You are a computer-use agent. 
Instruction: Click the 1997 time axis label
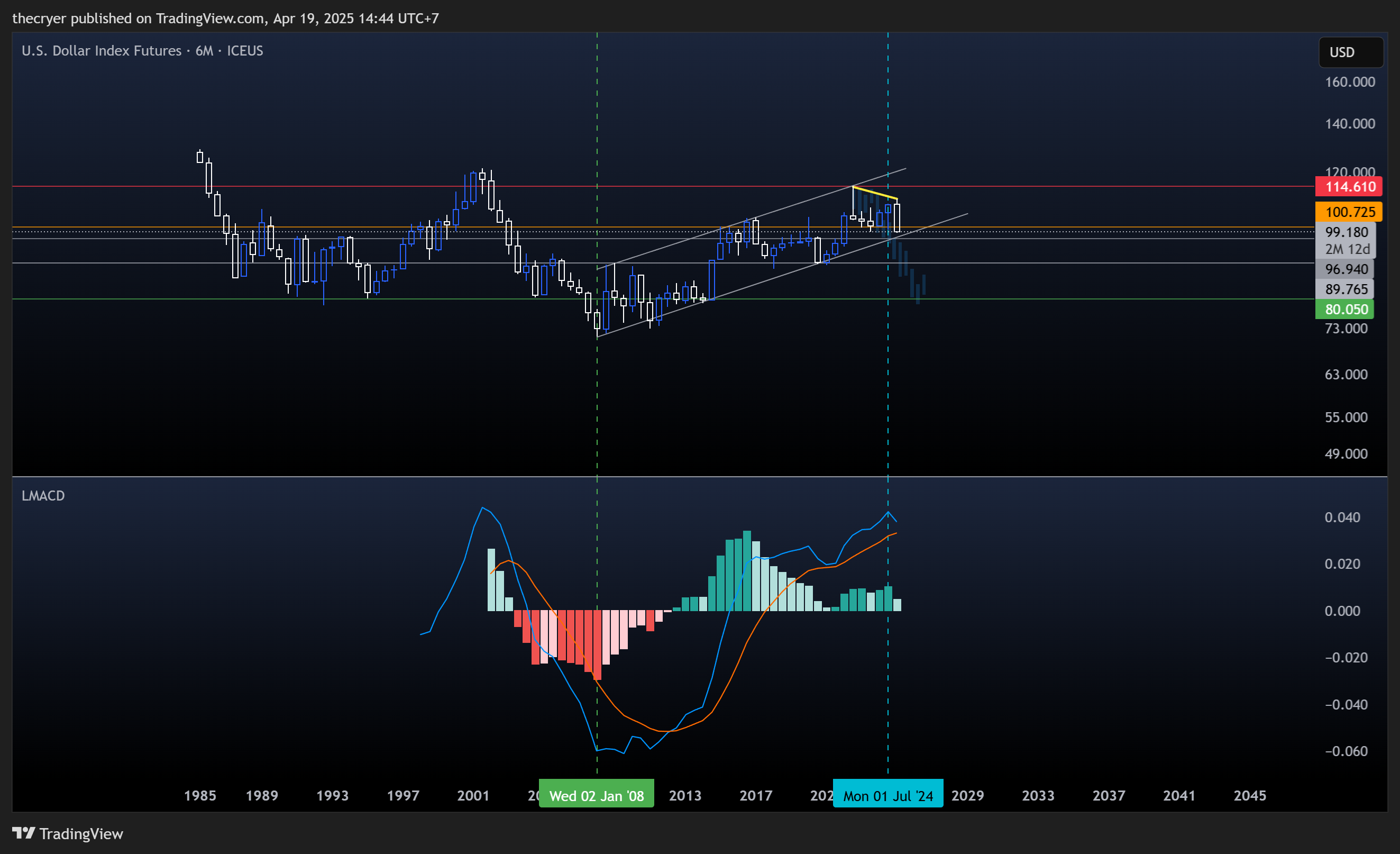tap(403, 795)
